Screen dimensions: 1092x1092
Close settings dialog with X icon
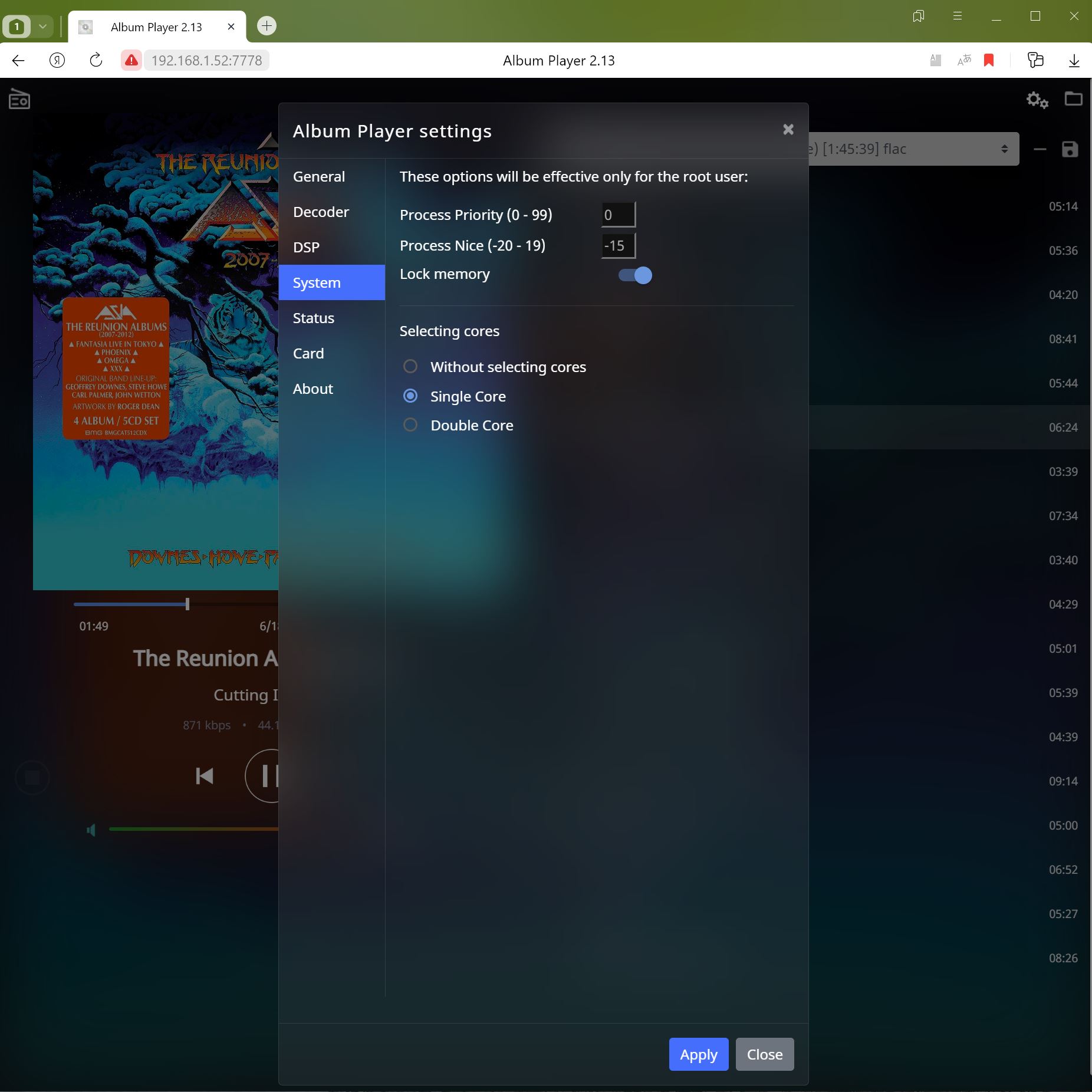[x=788, y=130]
